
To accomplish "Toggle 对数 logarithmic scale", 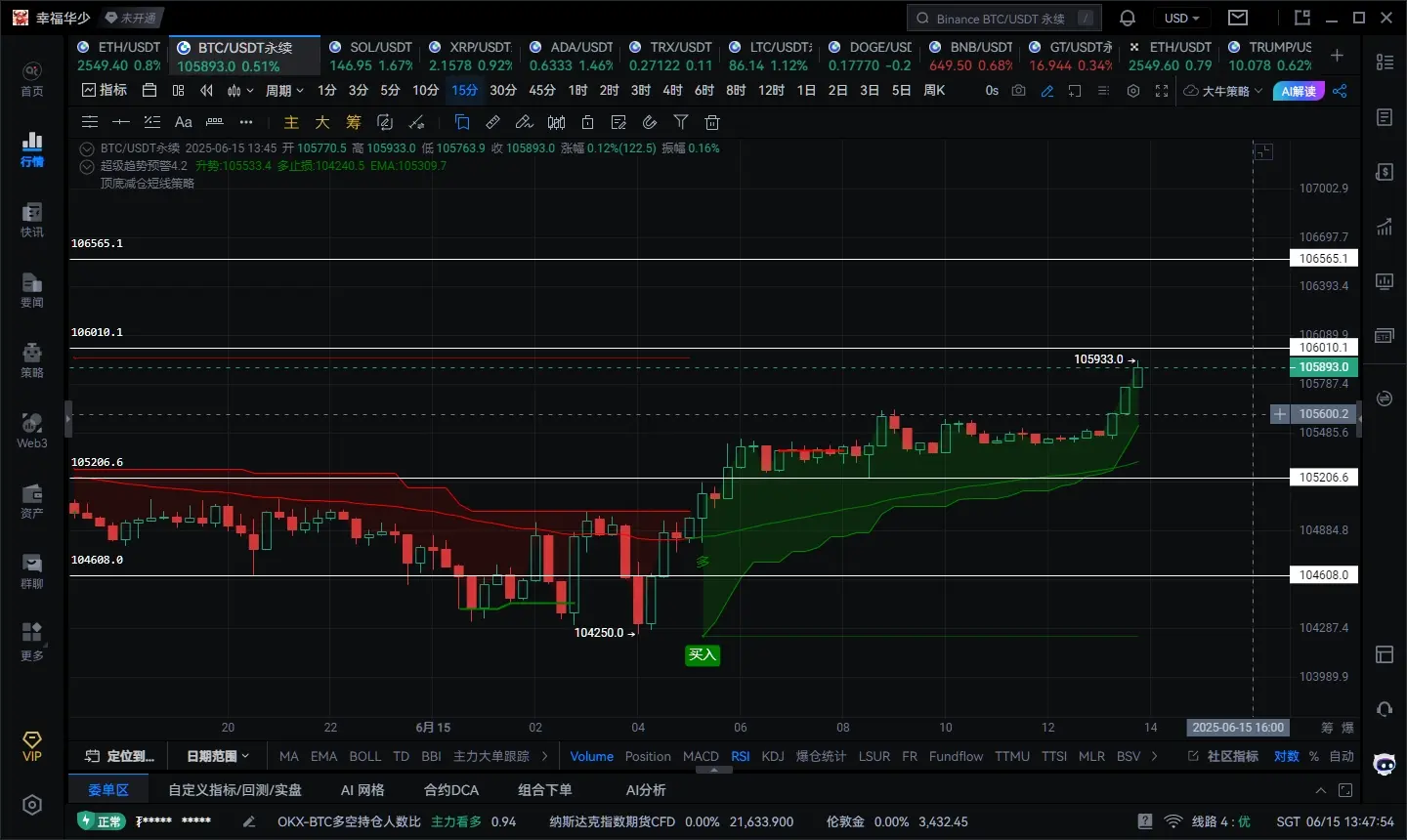I will tap(1287, 756).
